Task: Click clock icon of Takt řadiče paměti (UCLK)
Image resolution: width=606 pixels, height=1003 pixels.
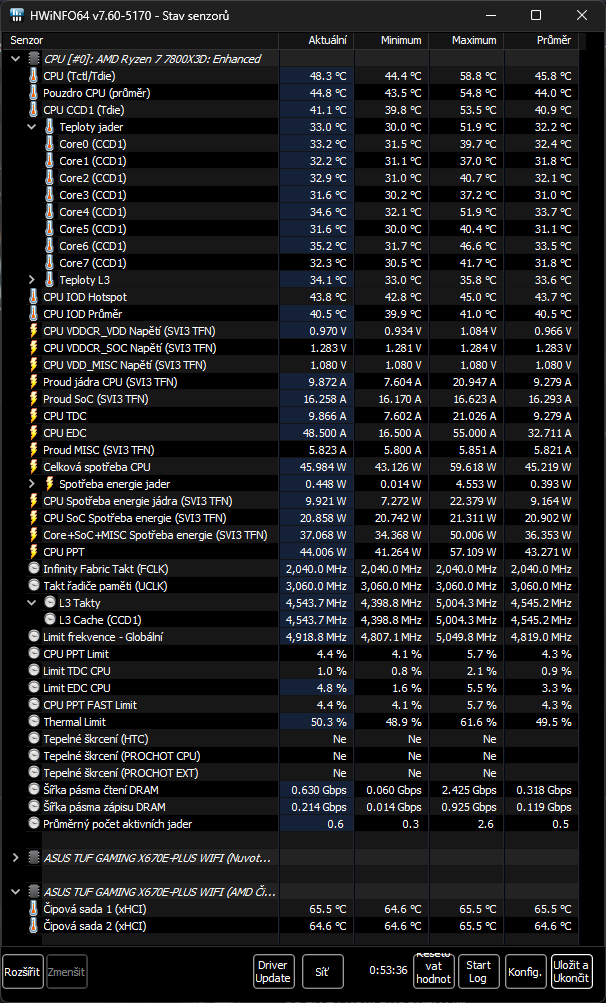Action: [34, 585]
